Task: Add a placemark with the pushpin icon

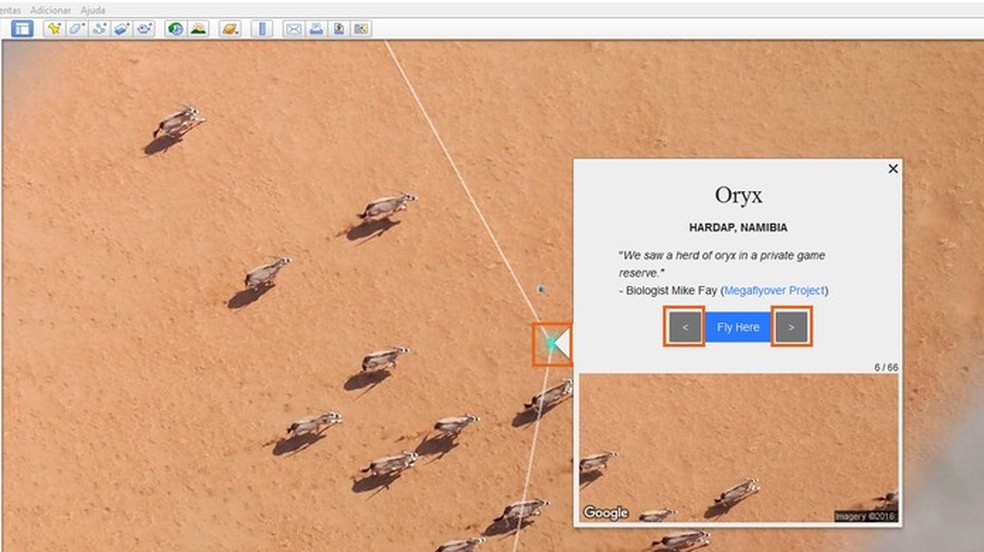Action: point(54,29)
